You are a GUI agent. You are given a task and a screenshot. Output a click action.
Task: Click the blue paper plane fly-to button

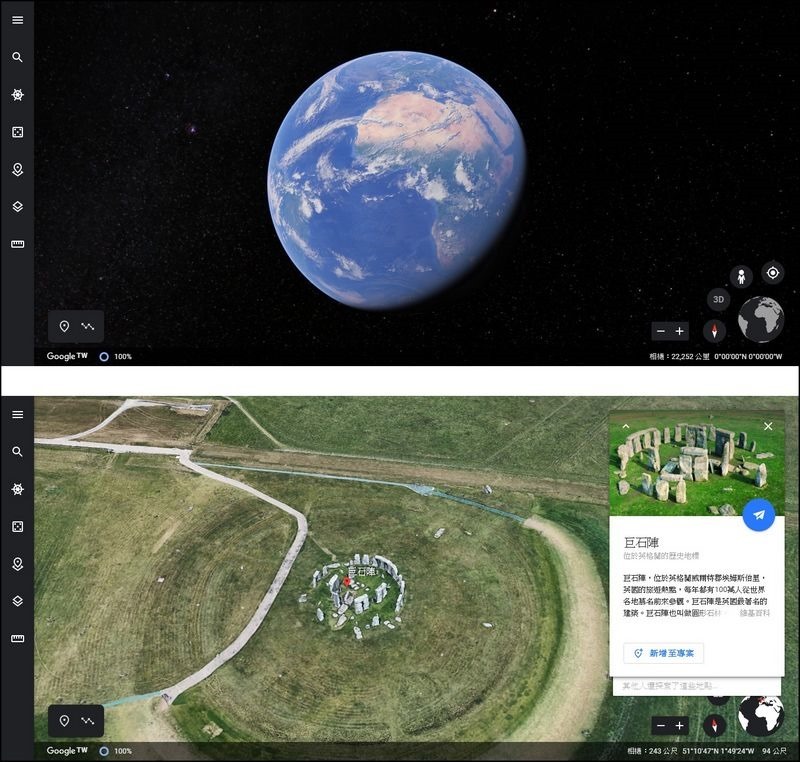pyautogui.click(x=759, y=514)
